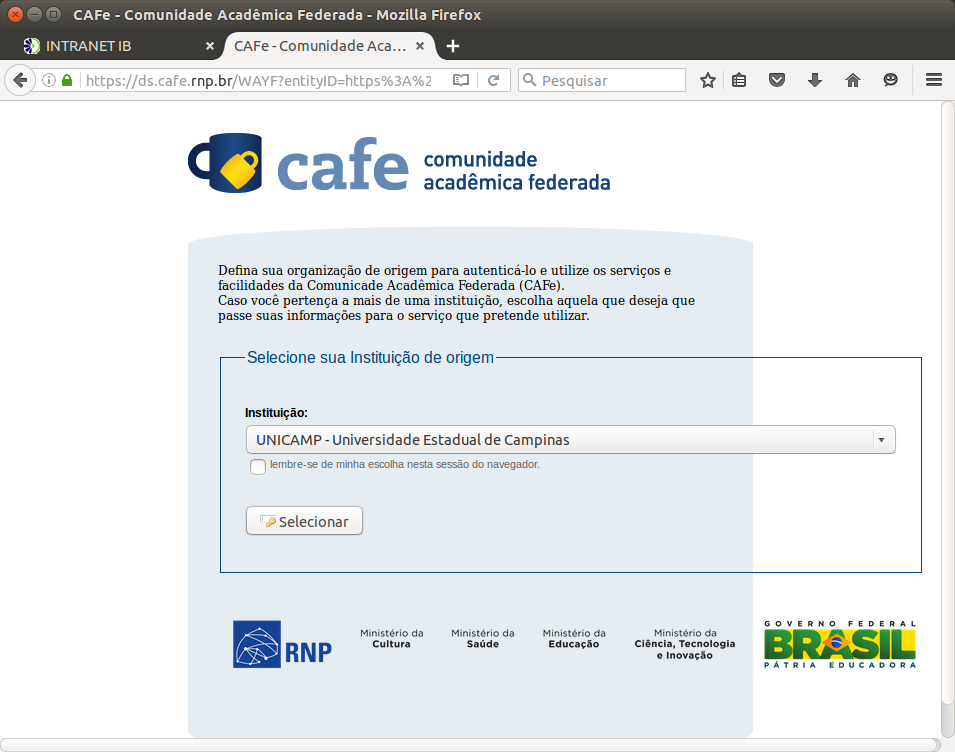This screenshot has height=752, width=955.
Task: Click the CAFe mug logo
Action: (x=225, y=163)
